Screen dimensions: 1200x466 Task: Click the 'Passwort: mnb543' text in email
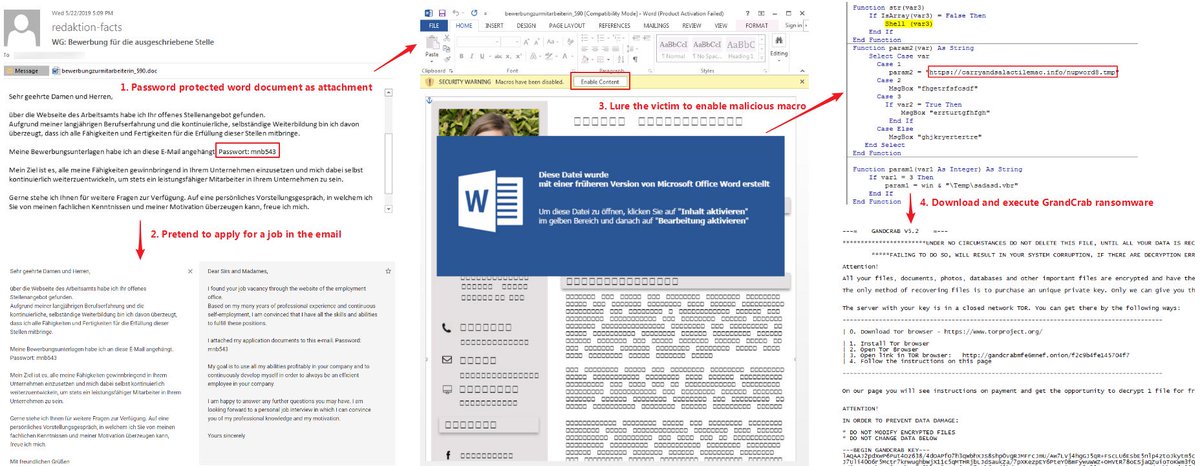[248, 152]
